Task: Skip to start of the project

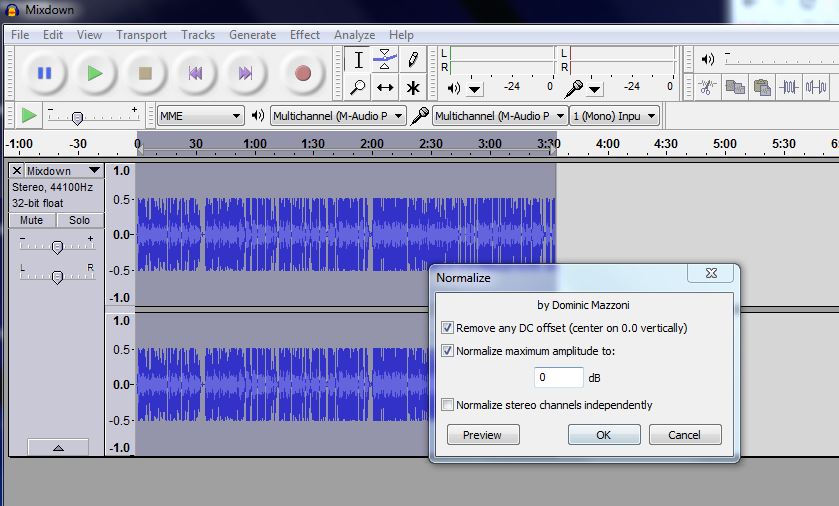Action: (195, 73)
